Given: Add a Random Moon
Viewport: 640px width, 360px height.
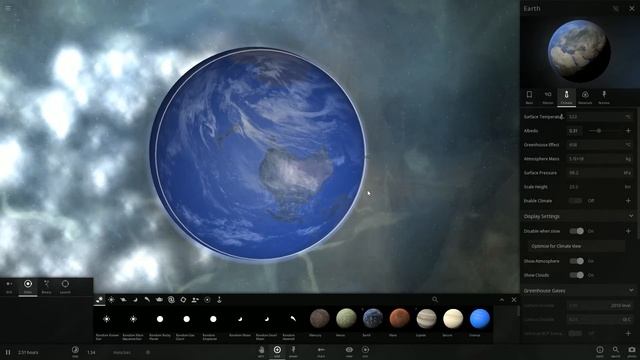Looking at the screenshot, I should (x=240, y=324).
